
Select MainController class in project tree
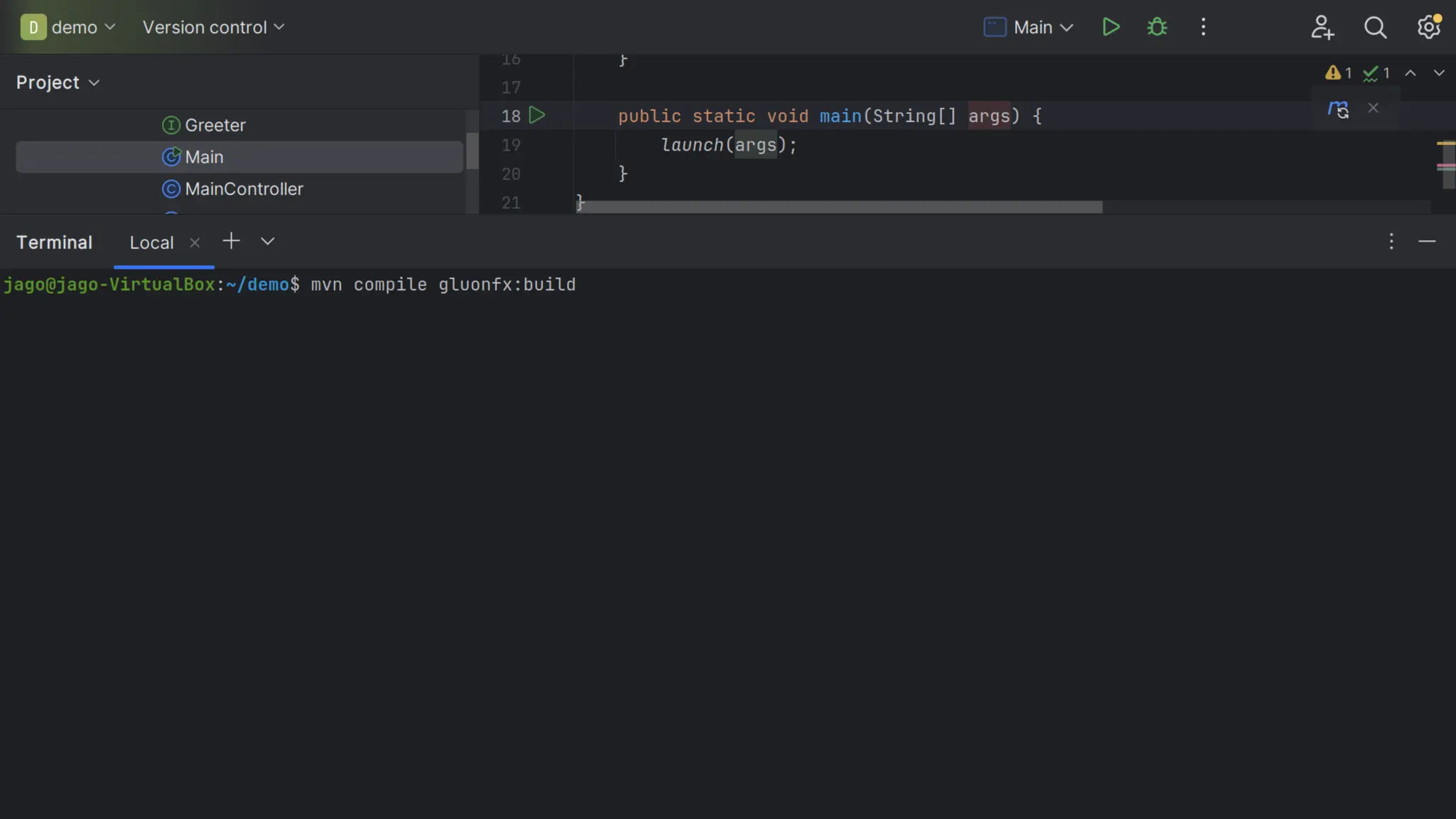tap(243, 189)
